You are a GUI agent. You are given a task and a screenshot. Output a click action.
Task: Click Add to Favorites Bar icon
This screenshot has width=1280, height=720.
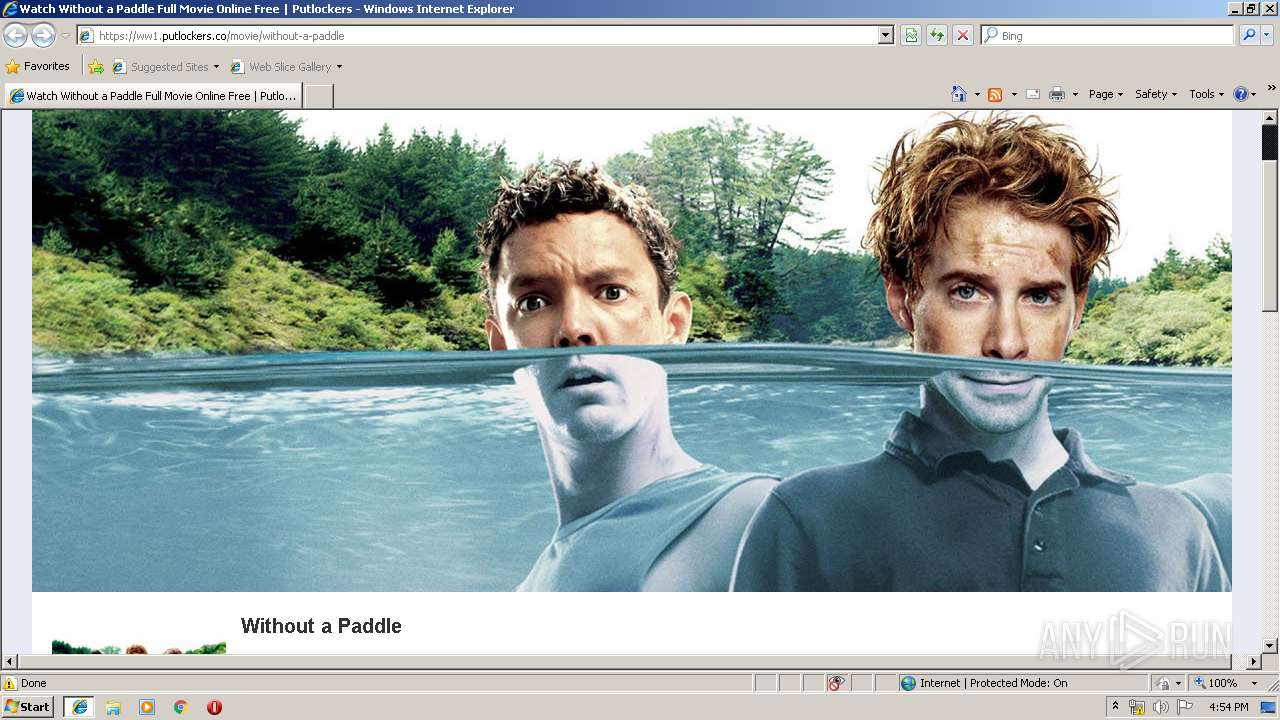tap(96, 67)
